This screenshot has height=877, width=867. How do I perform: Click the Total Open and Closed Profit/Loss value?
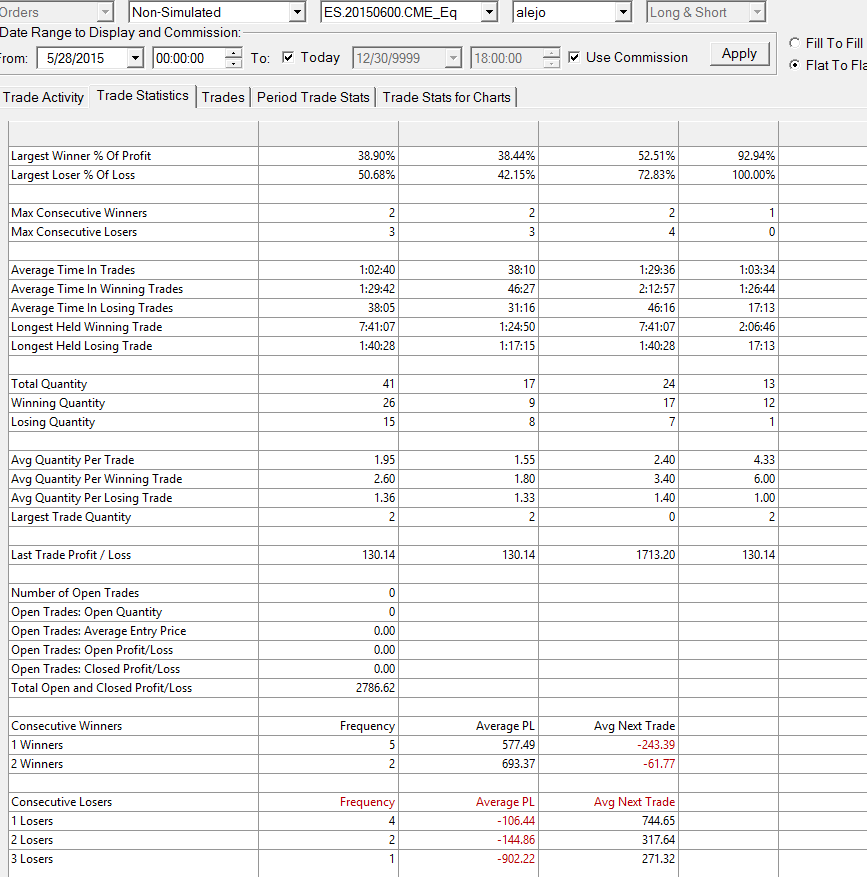tap(375, 688)
